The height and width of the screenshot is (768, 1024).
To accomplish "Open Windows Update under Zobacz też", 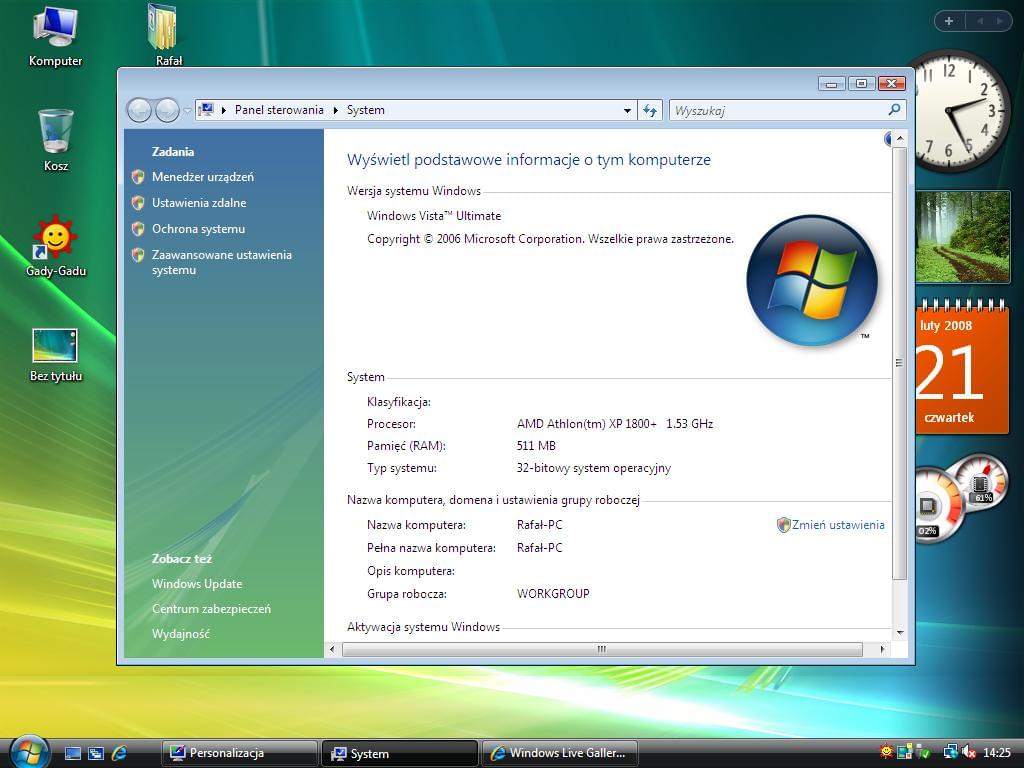I will [197, 584].
